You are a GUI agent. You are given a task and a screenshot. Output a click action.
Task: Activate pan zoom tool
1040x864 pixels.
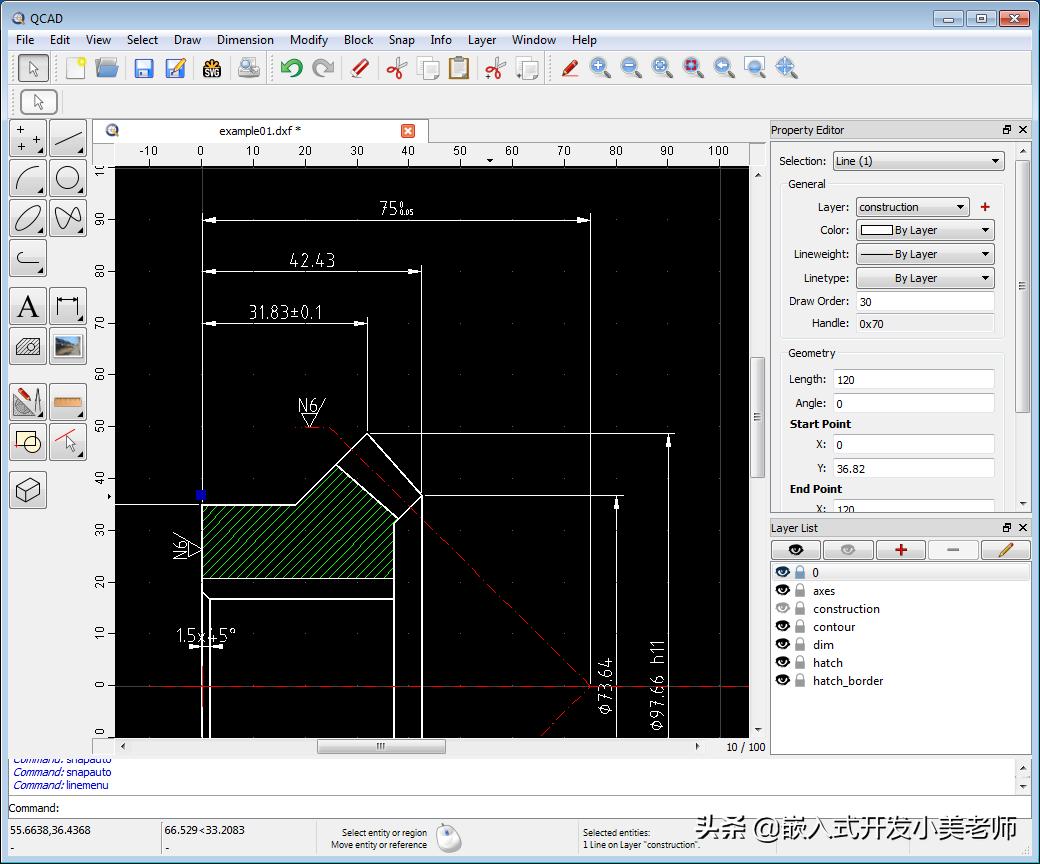[x=786, y=68]
